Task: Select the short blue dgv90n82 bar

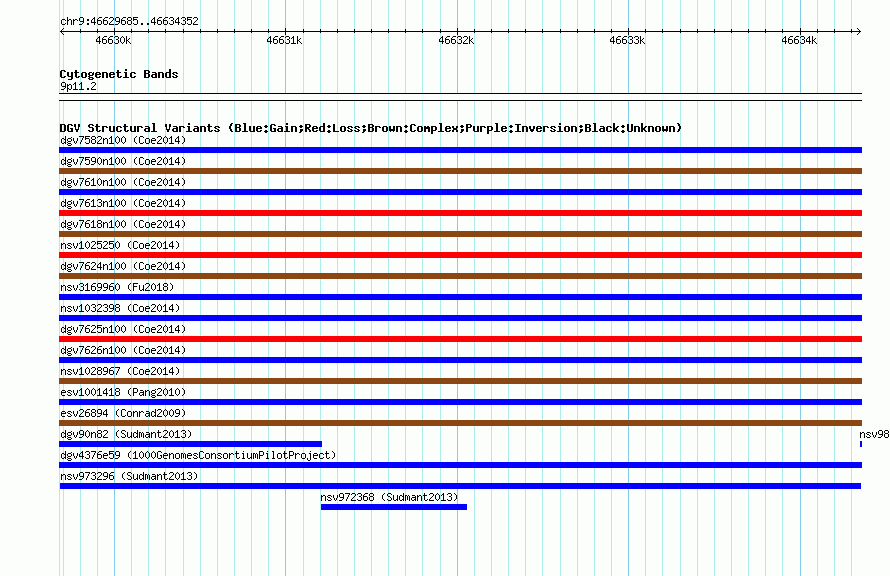Action: point(191,444)
